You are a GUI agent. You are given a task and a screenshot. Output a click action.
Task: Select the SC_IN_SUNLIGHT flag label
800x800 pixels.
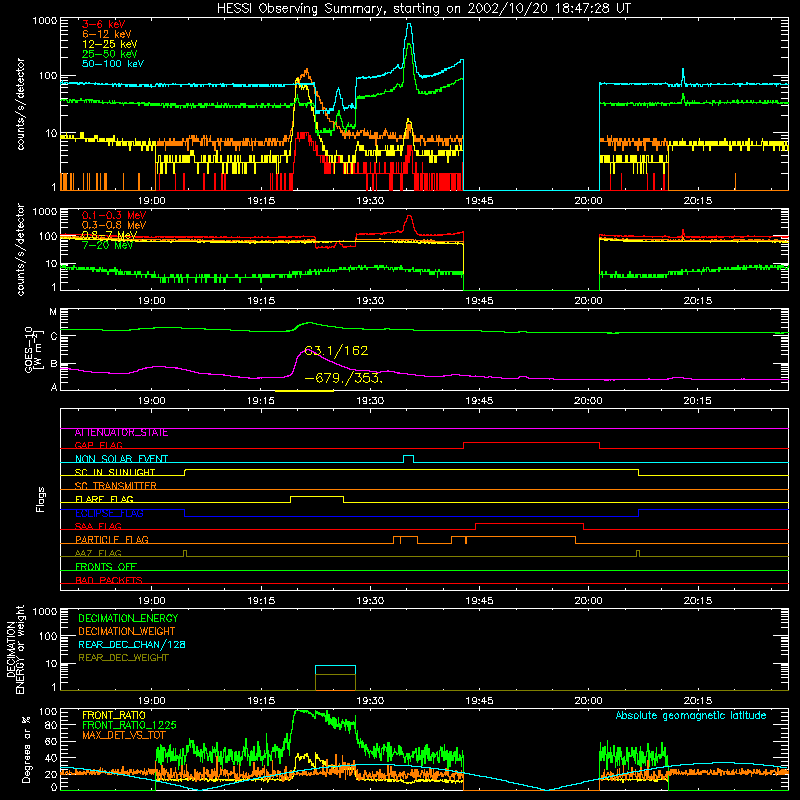coord(115,472)
